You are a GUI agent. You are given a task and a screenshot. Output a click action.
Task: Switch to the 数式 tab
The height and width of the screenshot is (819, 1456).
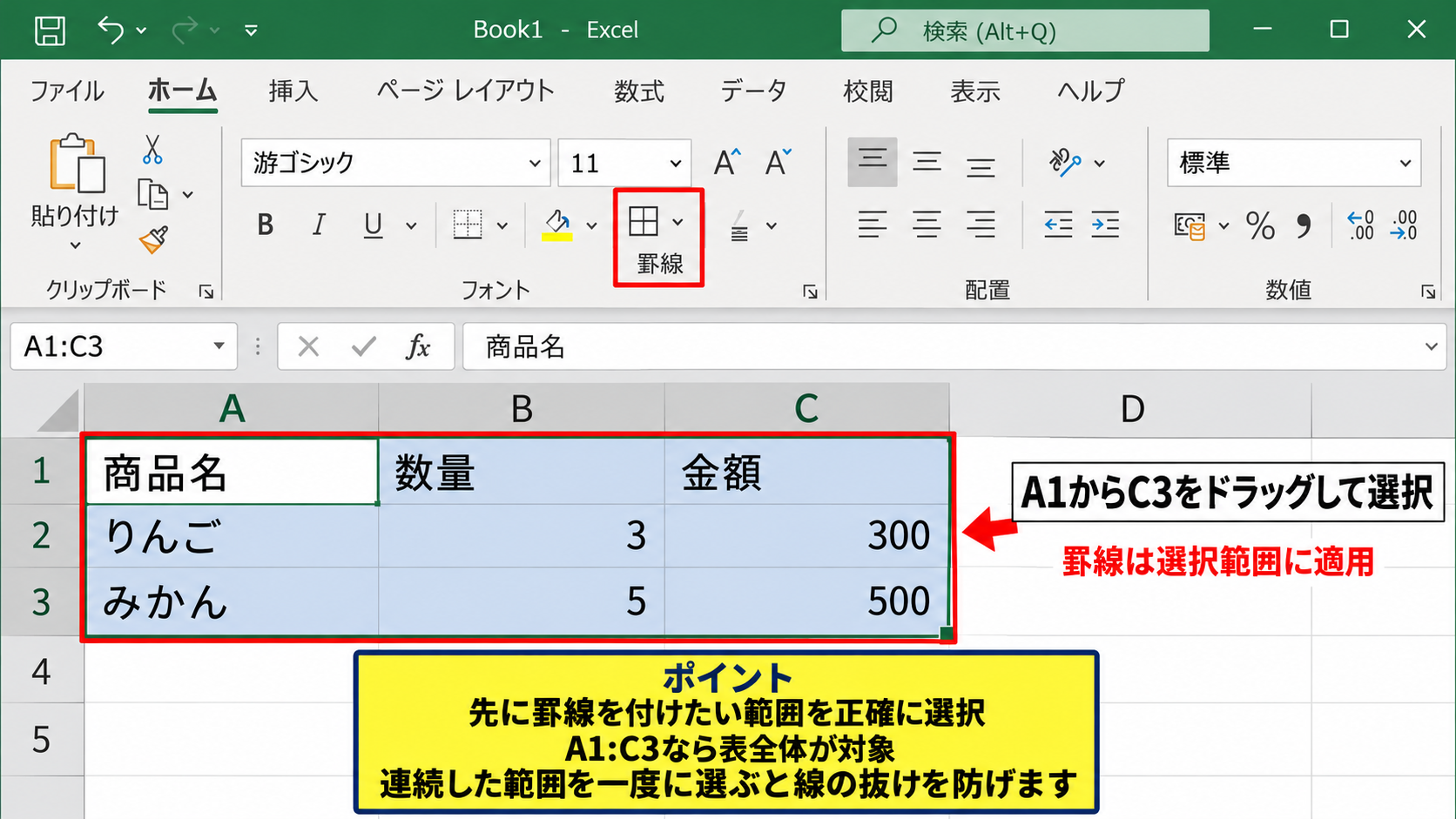[x=638, y=91]
